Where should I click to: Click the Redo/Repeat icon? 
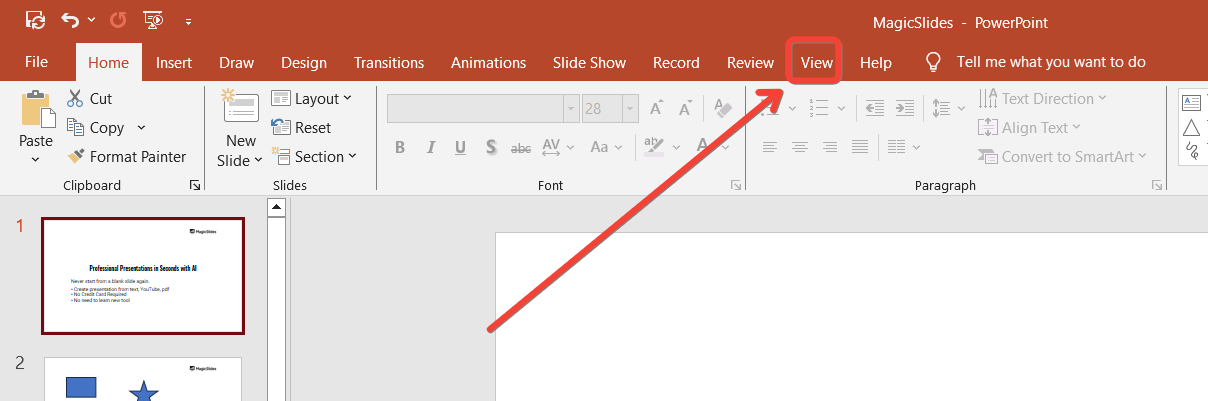(118, 19)
